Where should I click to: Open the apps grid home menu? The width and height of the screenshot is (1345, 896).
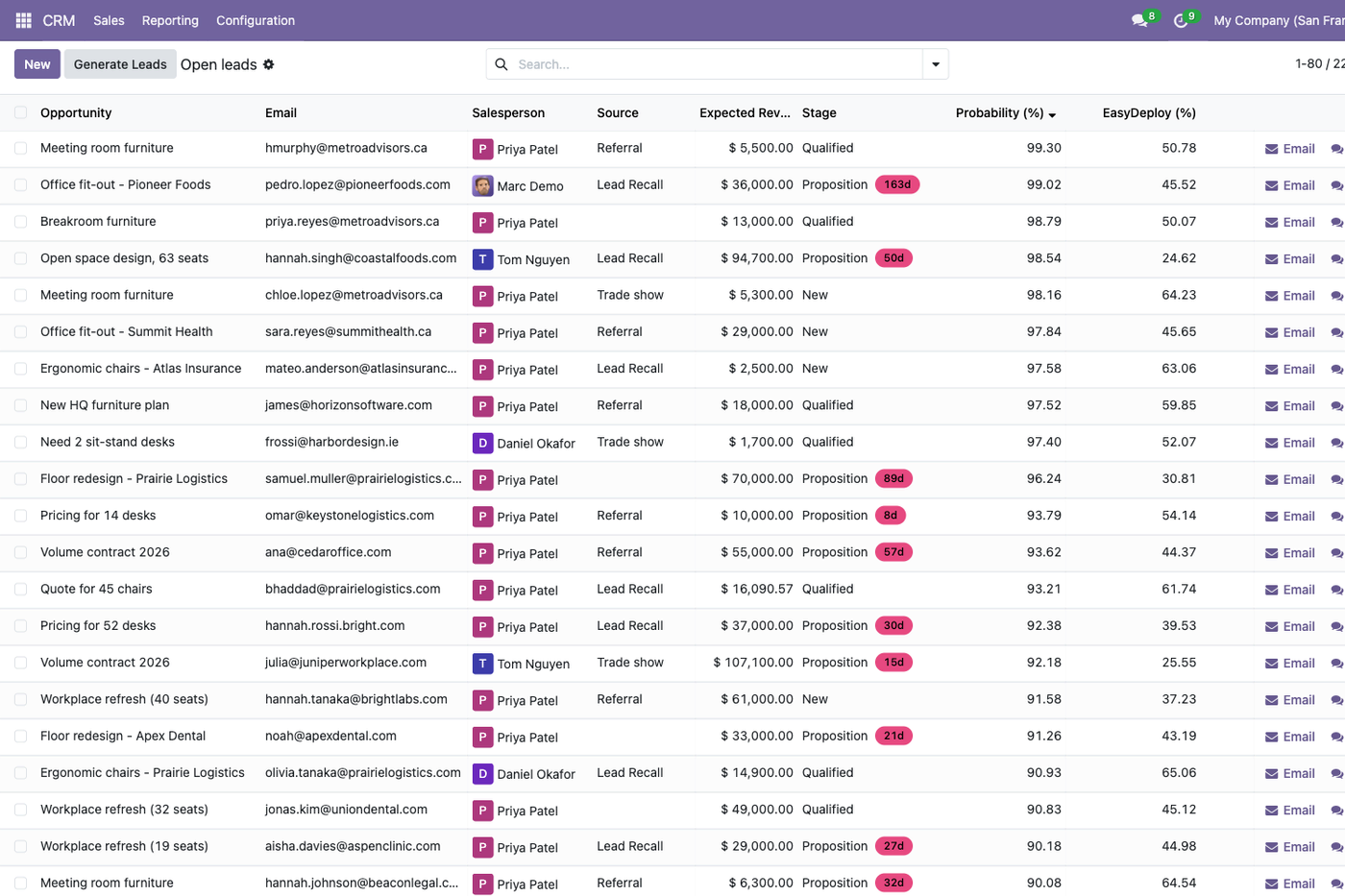tap(24, 20)
